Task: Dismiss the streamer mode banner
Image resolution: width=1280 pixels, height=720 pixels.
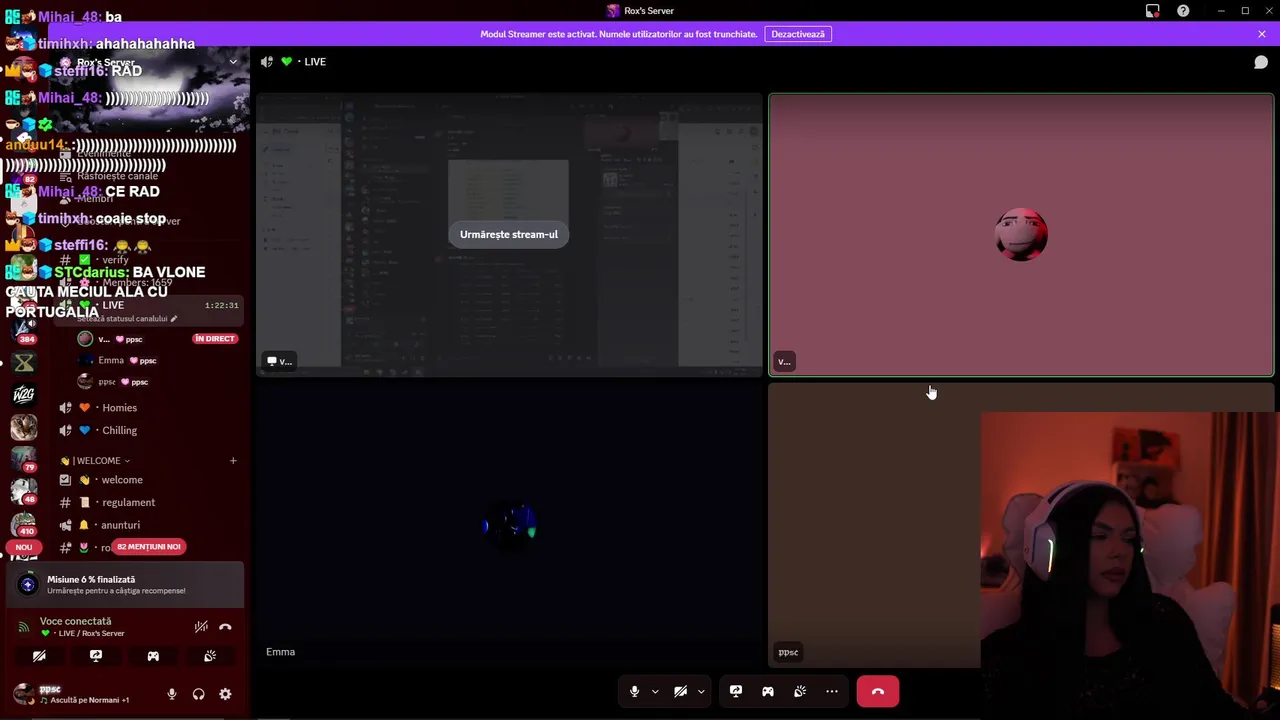Action: 1262,34
